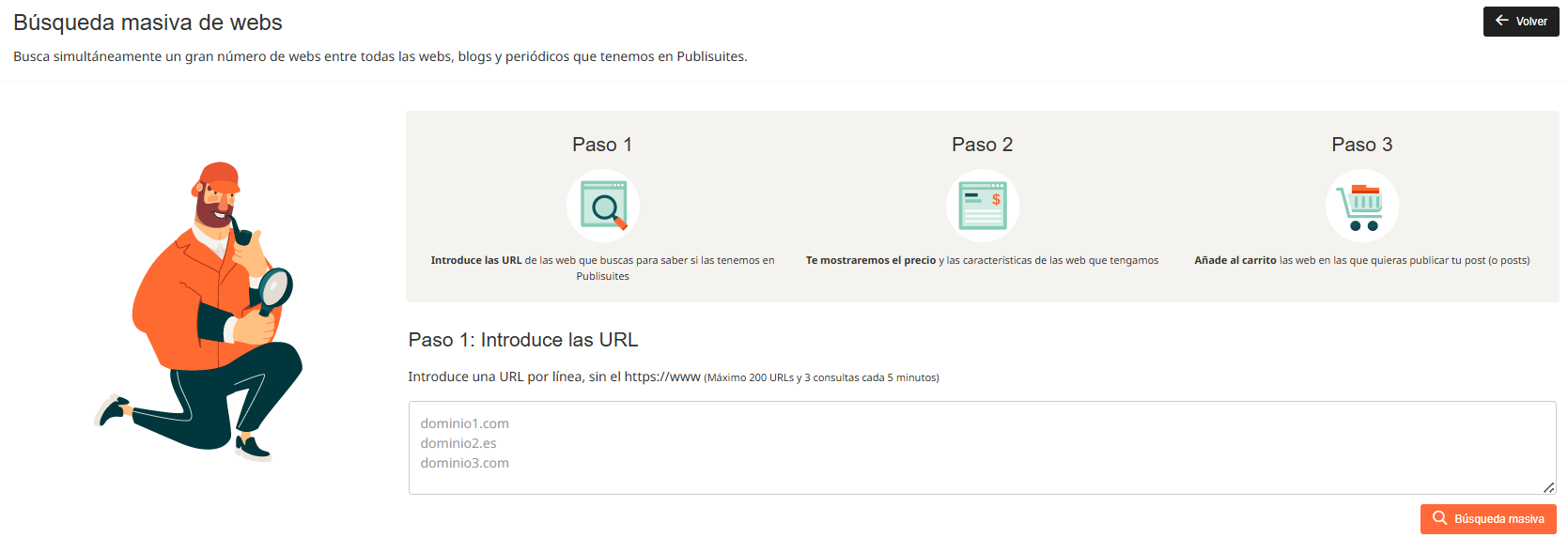The image size is (1568, 553).
Task: Select the Paso 1 step heading
Action: [x=602, y=145]
